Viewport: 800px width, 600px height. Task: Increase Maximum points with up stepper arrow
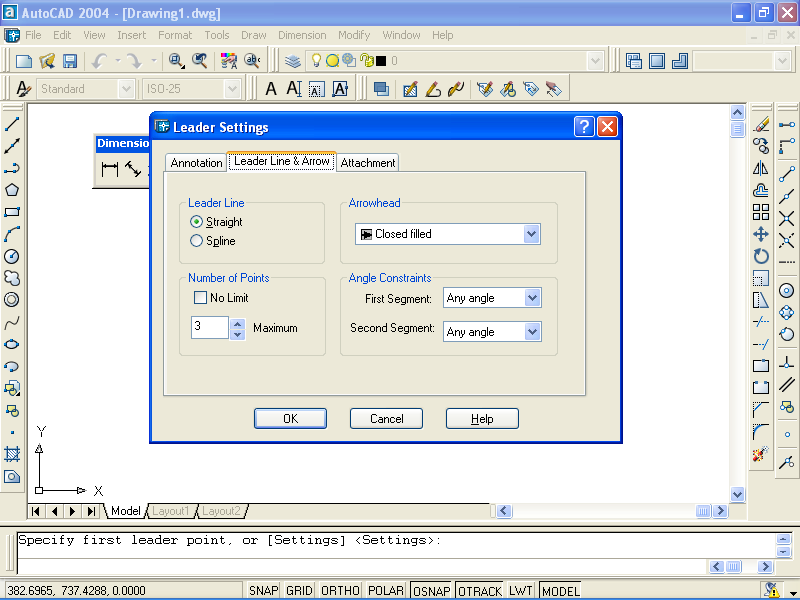(x=237, y=323)
